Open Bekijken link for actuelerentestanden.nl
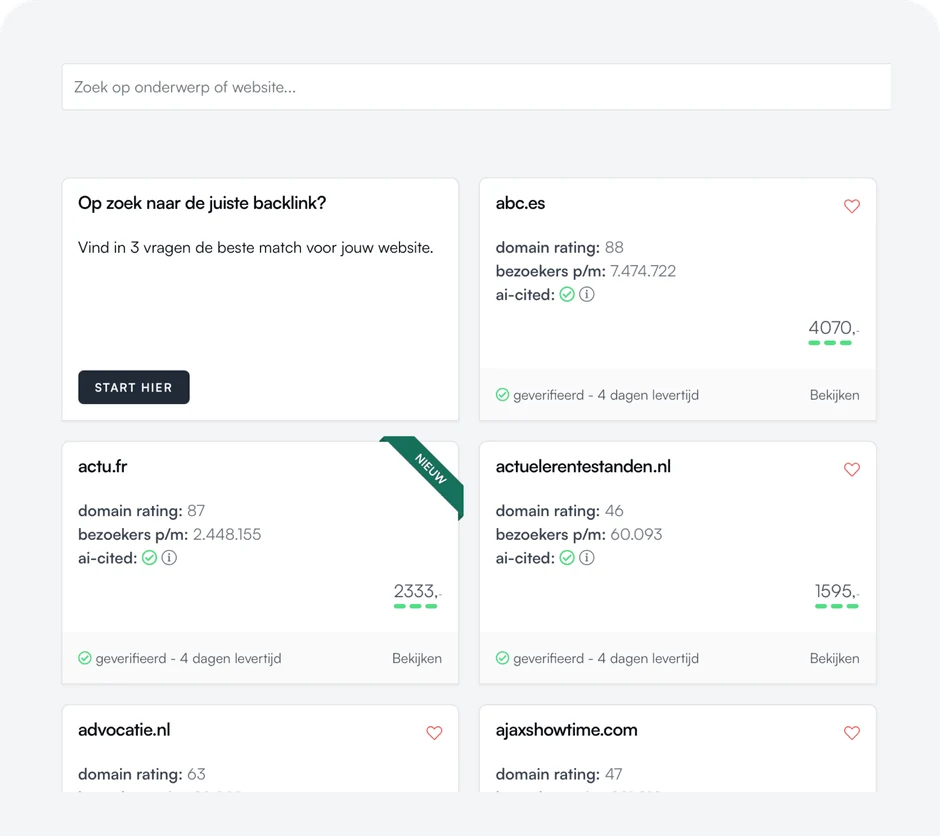The width and height of the screenshot is (940, 836). 834,658
